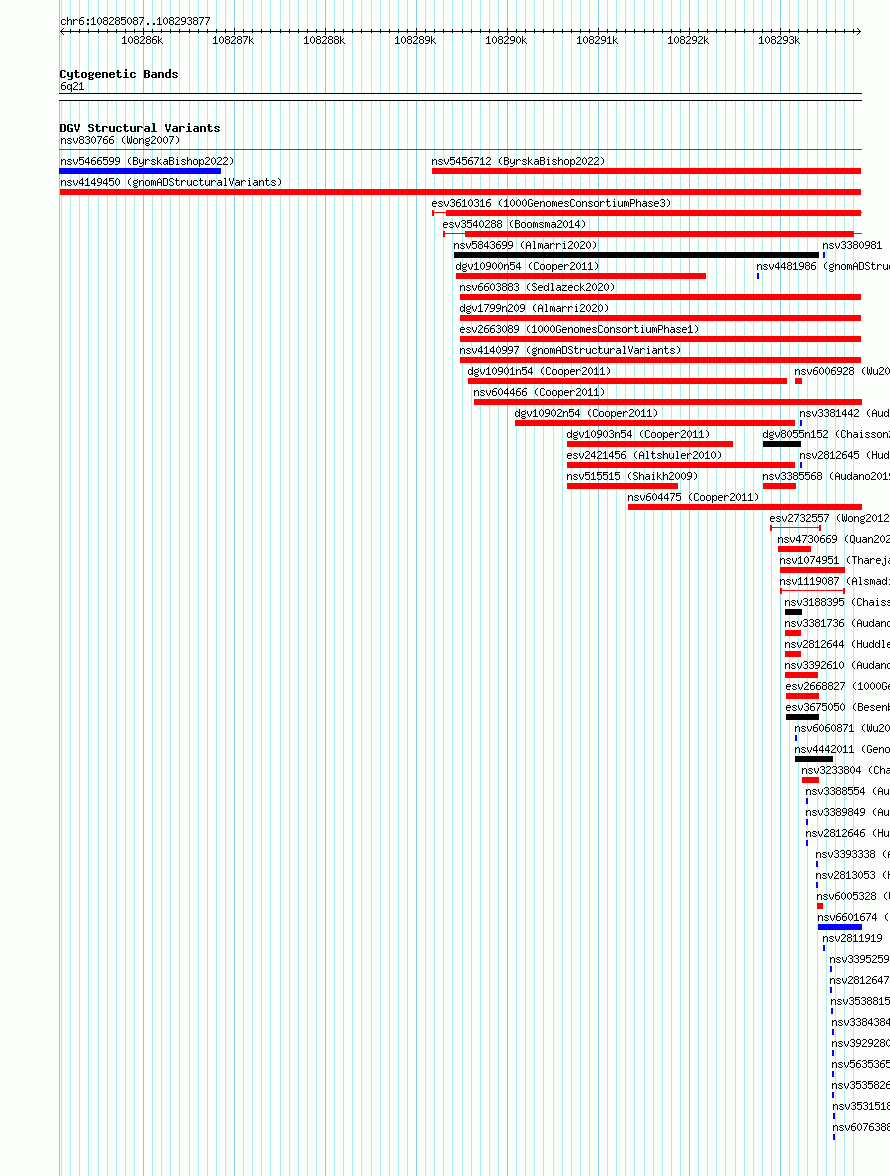Screen dimensions: 890x1176
Task: Open the nsv6603883 (Sedlazeck2020) label
Action: [537, 287]
